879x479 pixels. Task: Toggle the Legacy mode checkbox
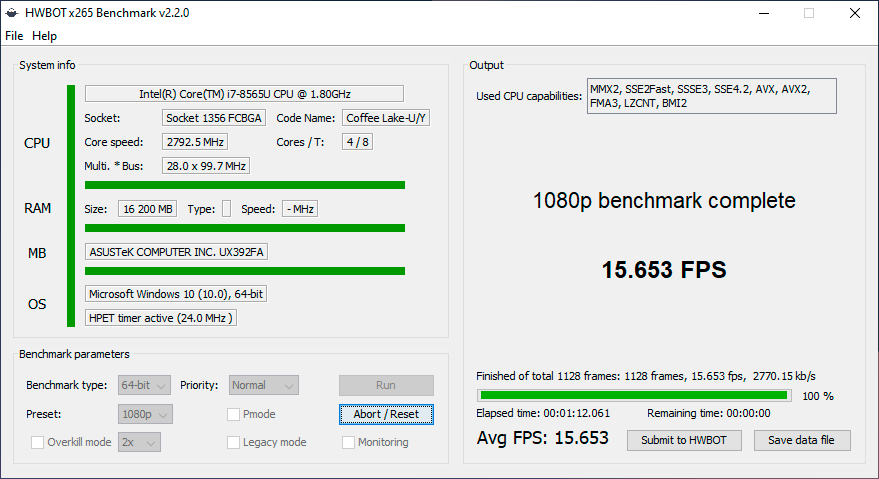pos(233,443)
